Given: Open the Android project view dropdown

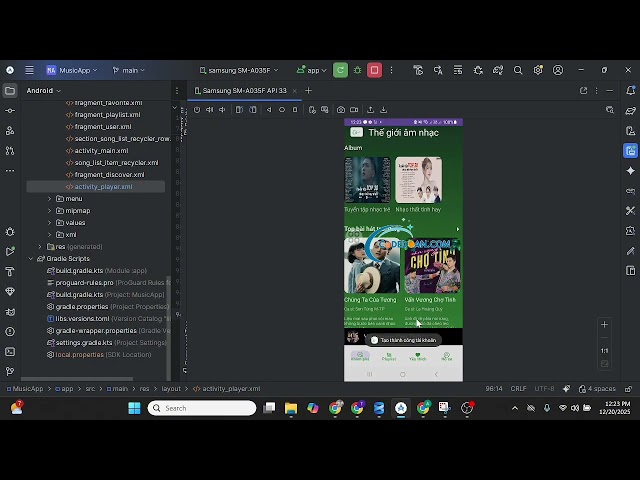Looking at the screenshot, I should point(43,91).
